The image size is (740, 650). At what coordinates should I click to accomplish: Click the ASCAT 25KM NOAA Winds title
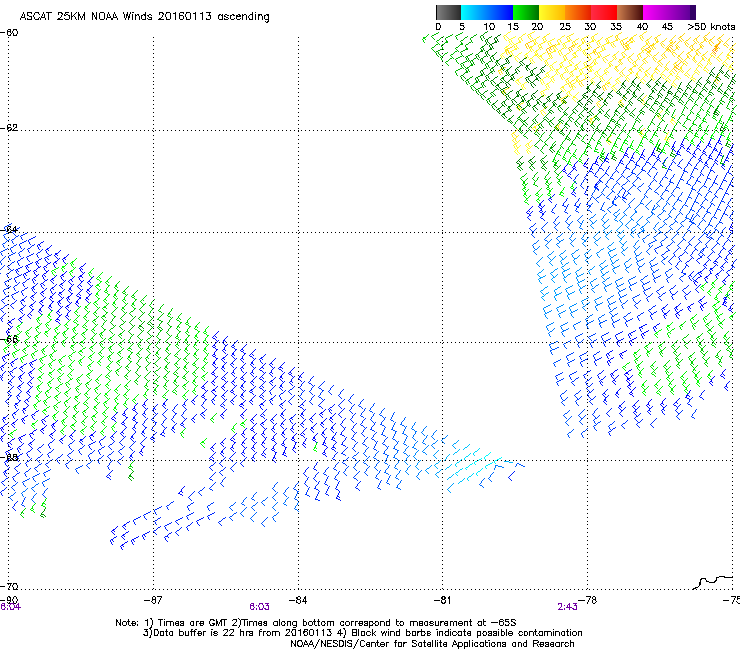(144, 17)
